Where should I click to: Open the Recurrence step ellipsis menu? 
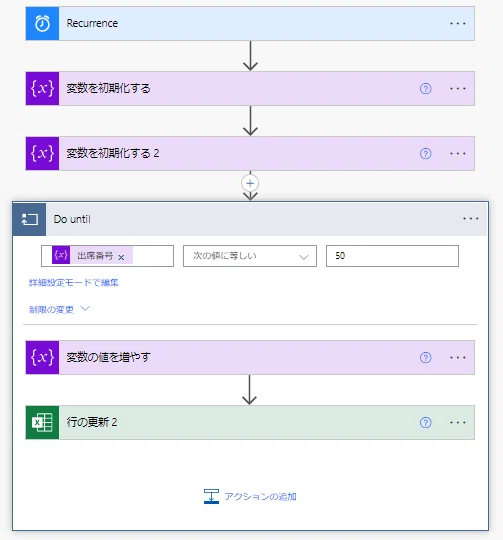pos(458,23)
